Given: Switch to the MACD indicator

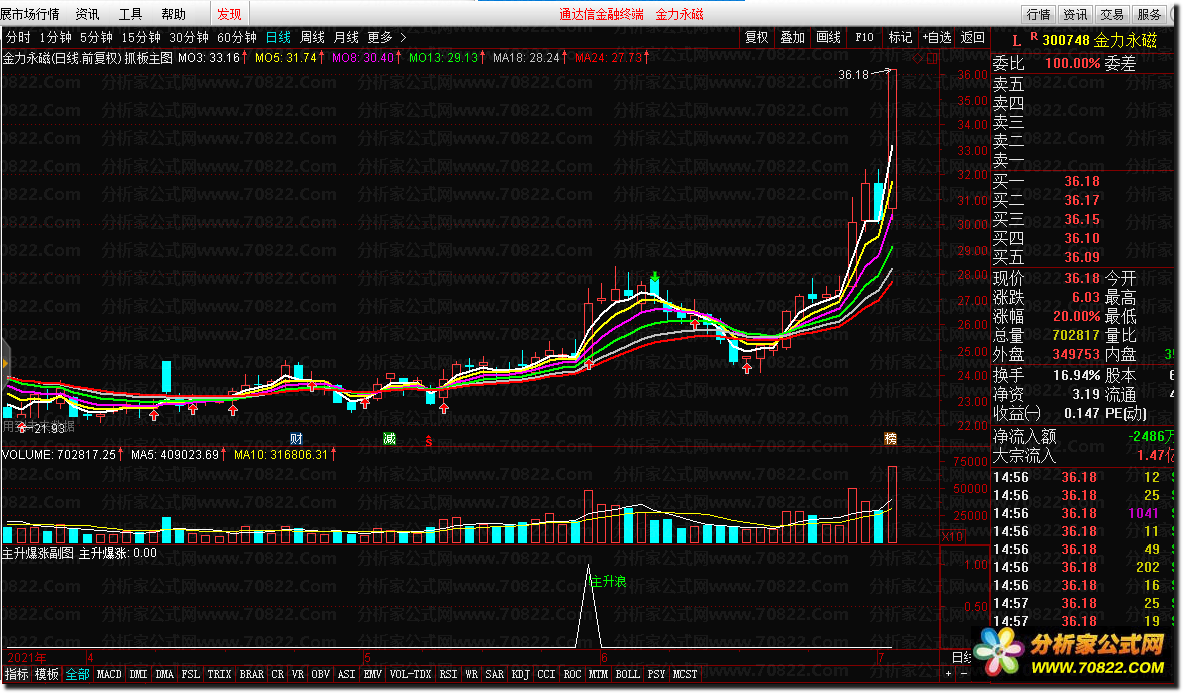Looking at the screenshot, I should pos(109,674).
